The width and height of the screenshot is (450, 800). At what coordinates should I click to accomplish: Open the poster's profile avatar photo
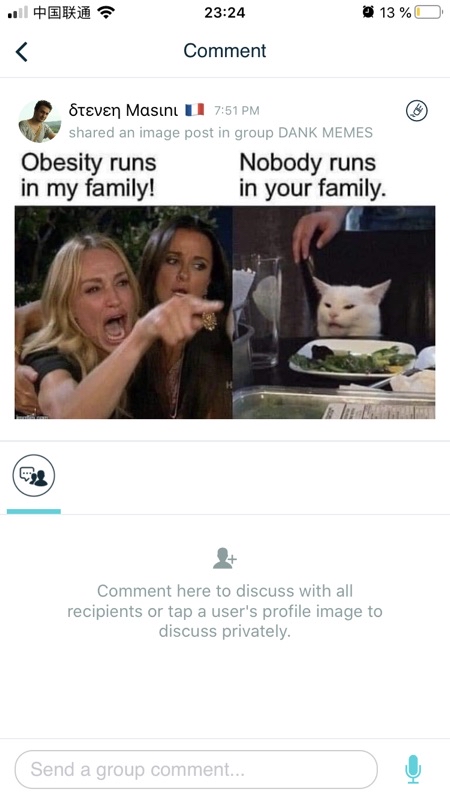click(39, 121)
